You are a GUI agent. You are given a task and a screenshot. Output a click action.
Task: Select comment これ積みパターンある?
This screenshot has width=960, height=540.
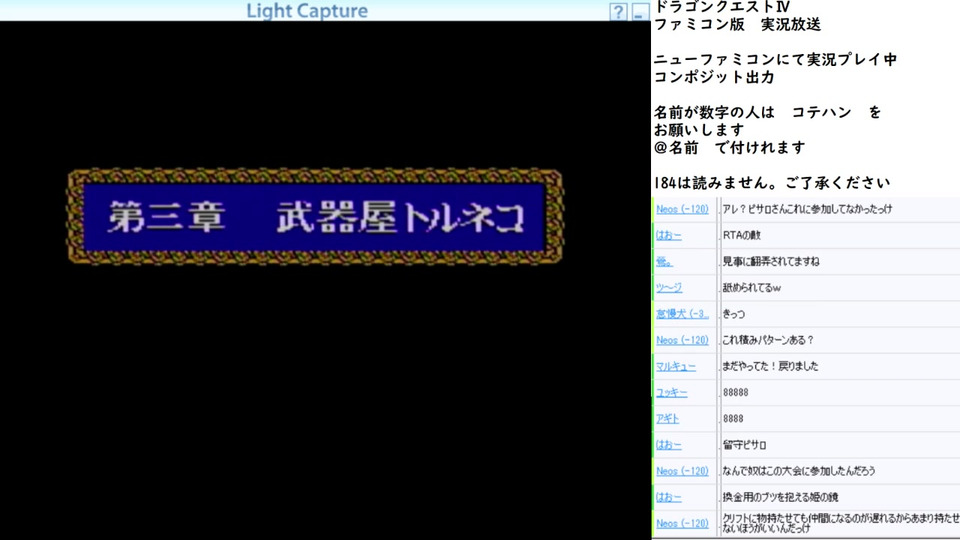(768, 340)
